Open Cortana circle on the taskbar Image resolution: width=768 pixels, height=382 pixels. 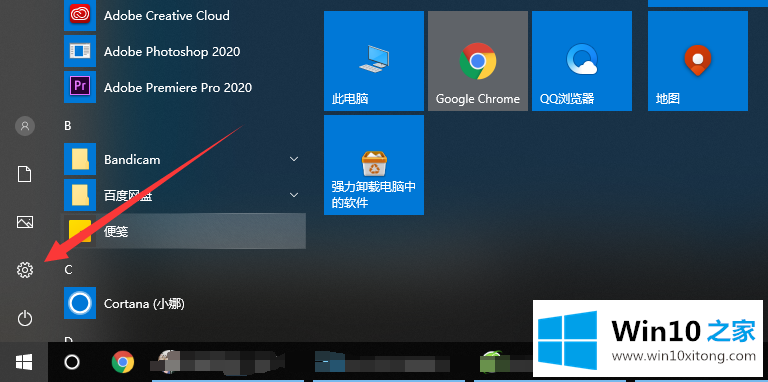[x=72, y=362]
